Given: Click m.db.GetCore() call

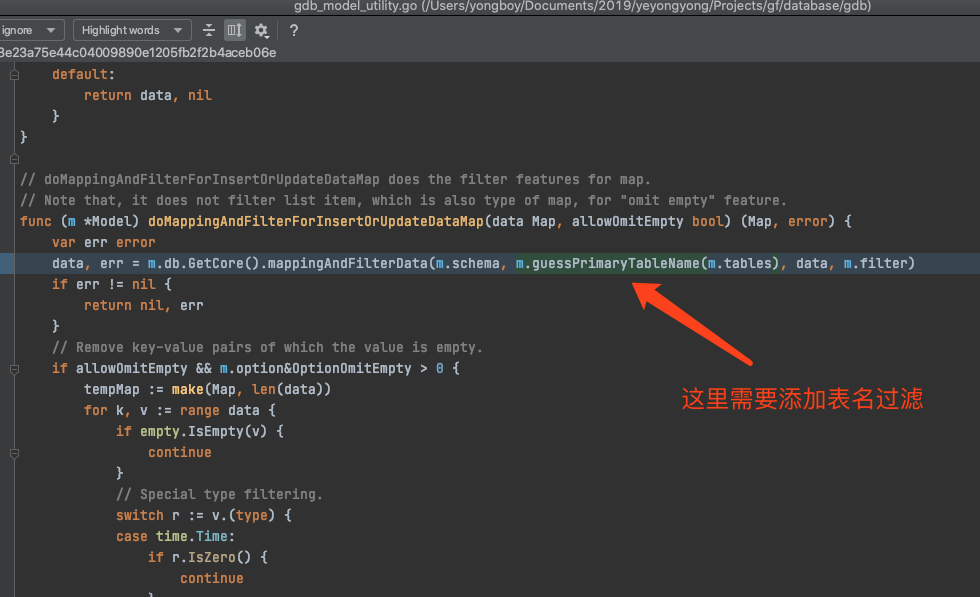Looking at the screenshot, I should point(203,263).
